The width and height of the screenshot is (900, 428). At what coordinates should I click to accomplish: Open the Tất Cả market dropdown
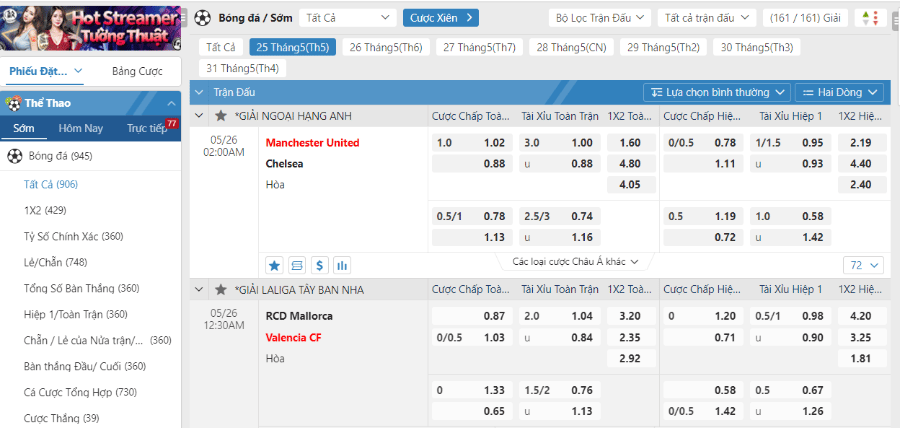point(347,18)
